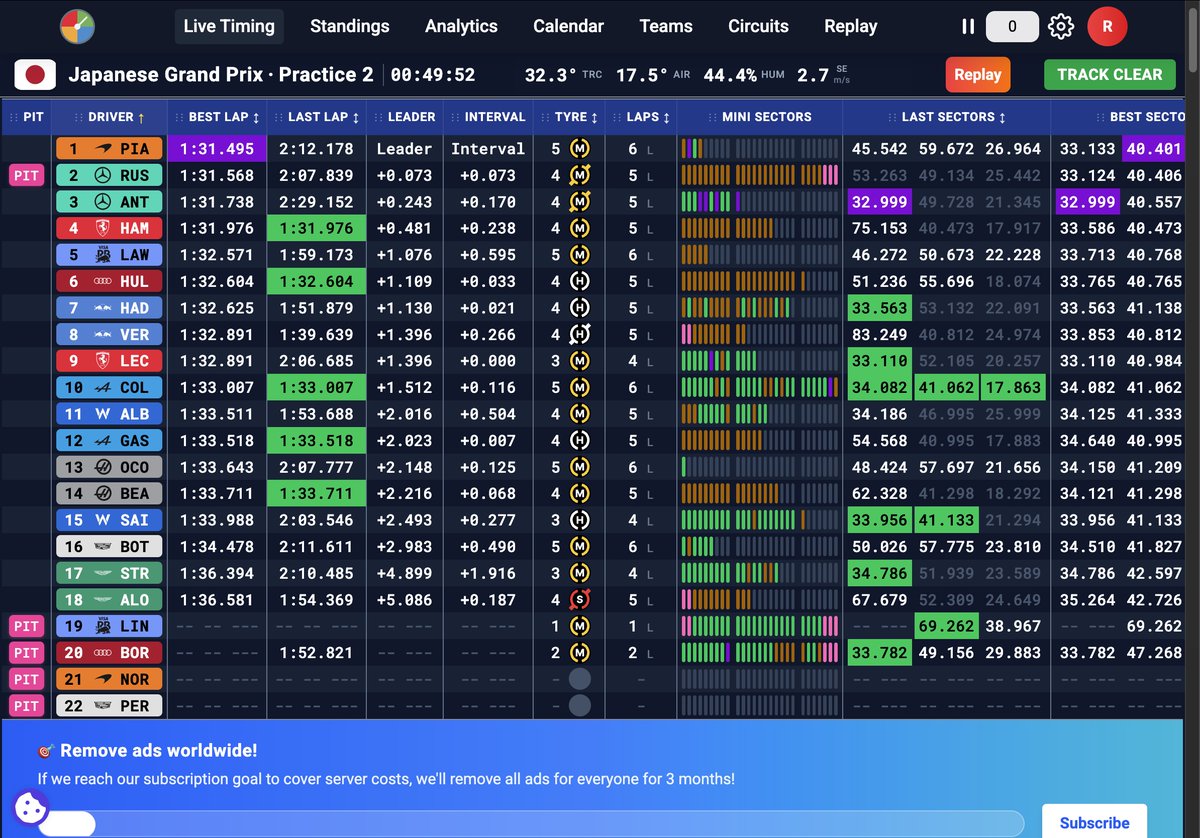Open the Teams tab
Screen dimensions: 1200x838
[666, 27]
